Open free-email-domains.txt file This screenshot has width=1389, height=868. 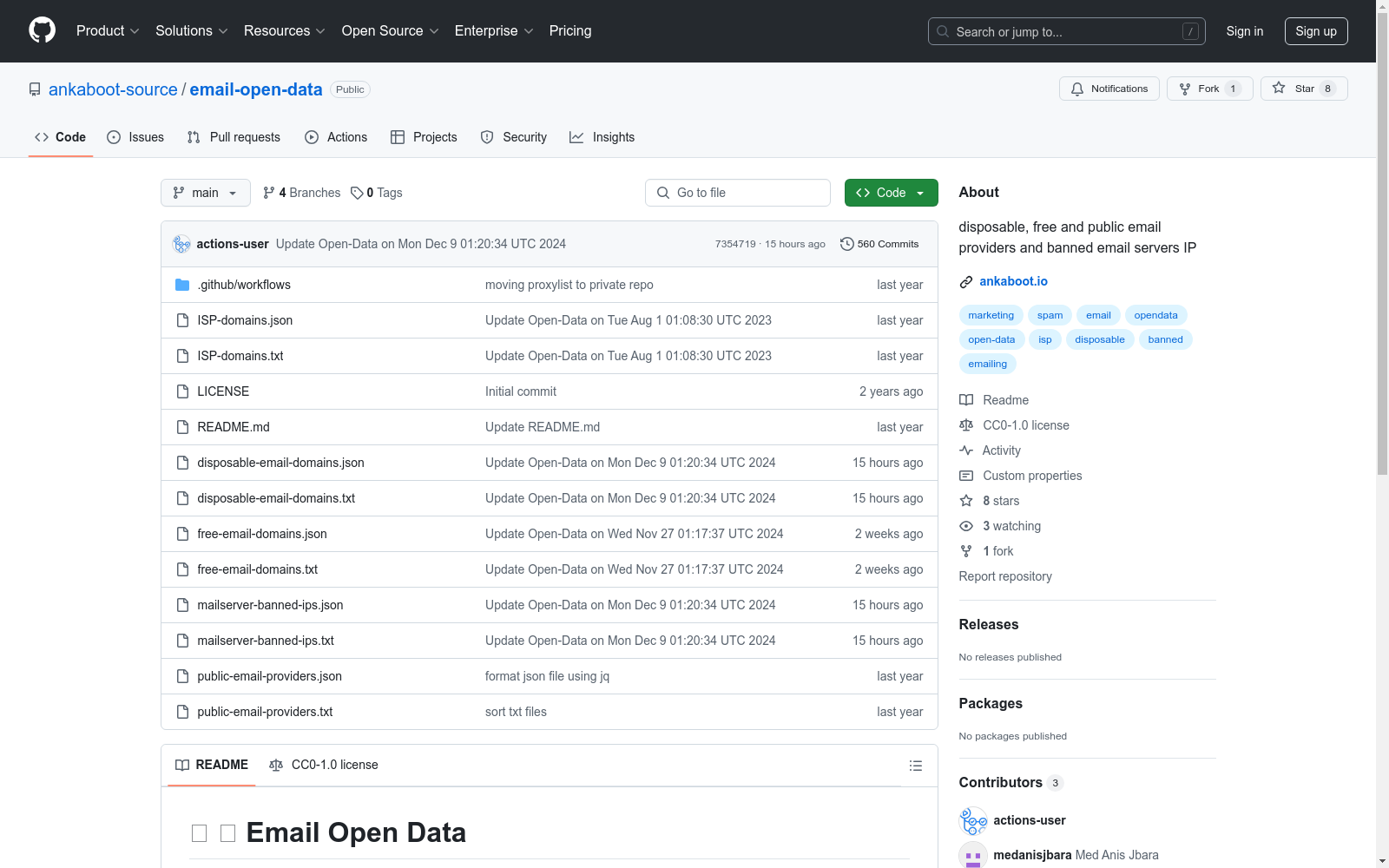(x=257, y=569)
